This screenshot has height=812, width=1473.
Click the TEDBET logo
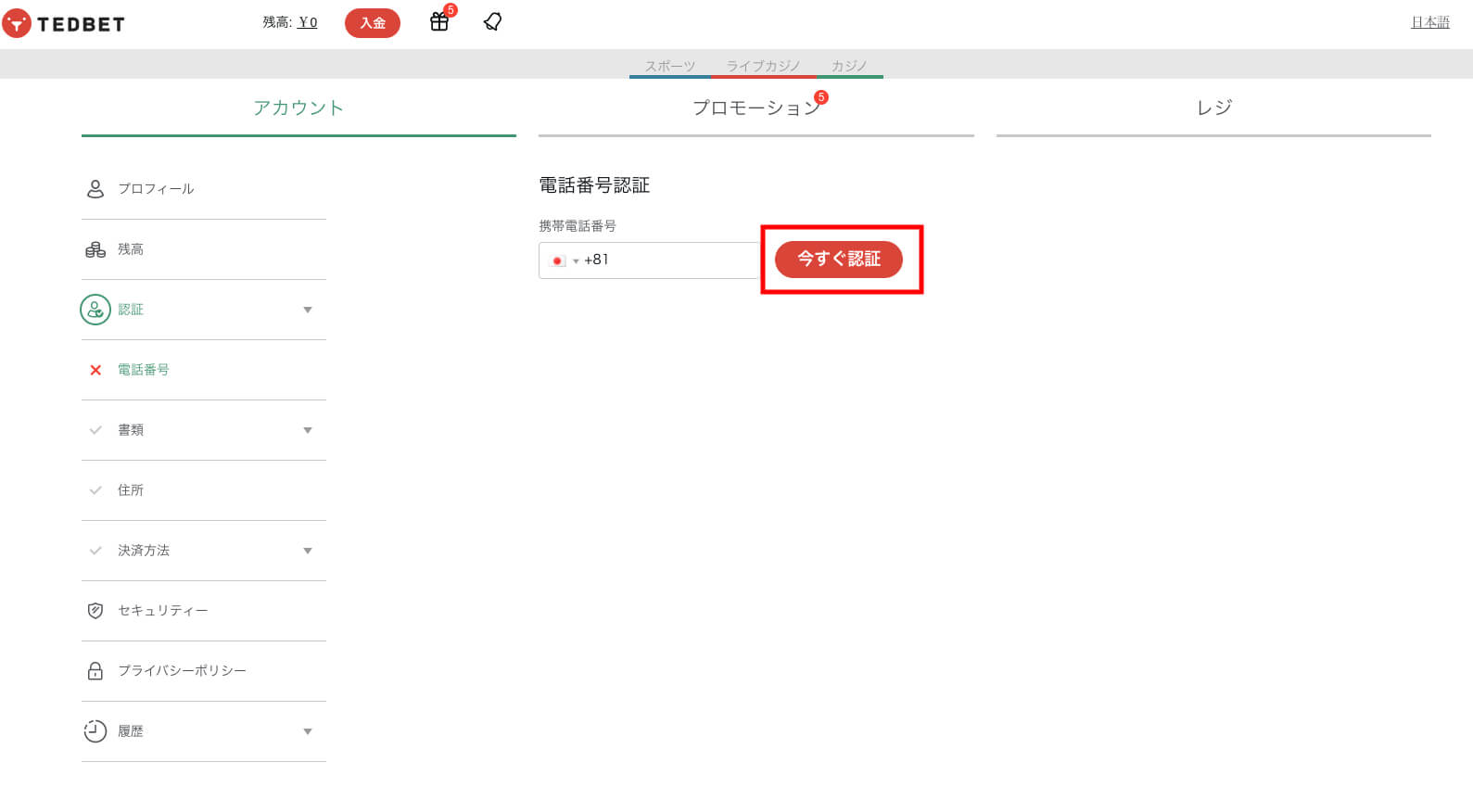(63, 23)
